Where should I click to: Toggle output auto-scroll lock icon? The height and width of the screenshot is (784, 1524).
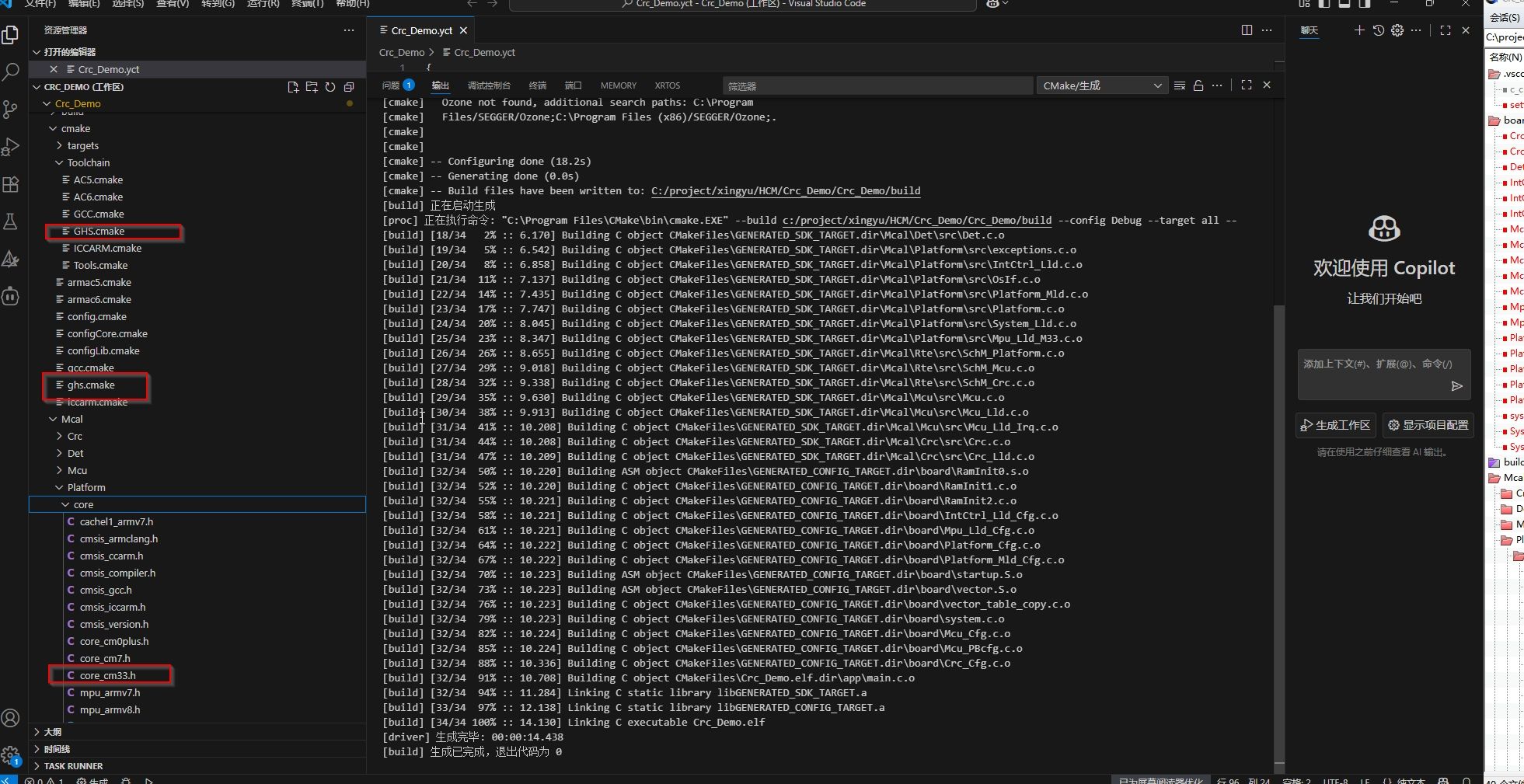click(1198, 85)
